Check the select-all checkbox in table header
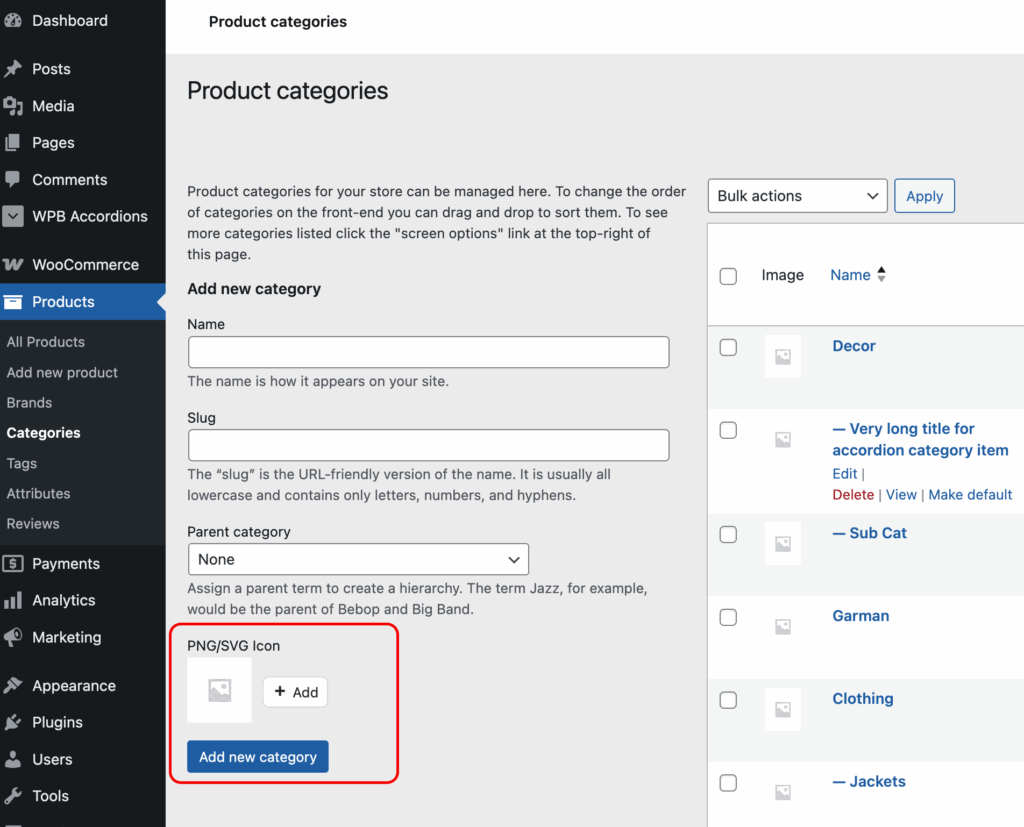Viewport: 1024px width, 827px height. [x=728, y=276]
